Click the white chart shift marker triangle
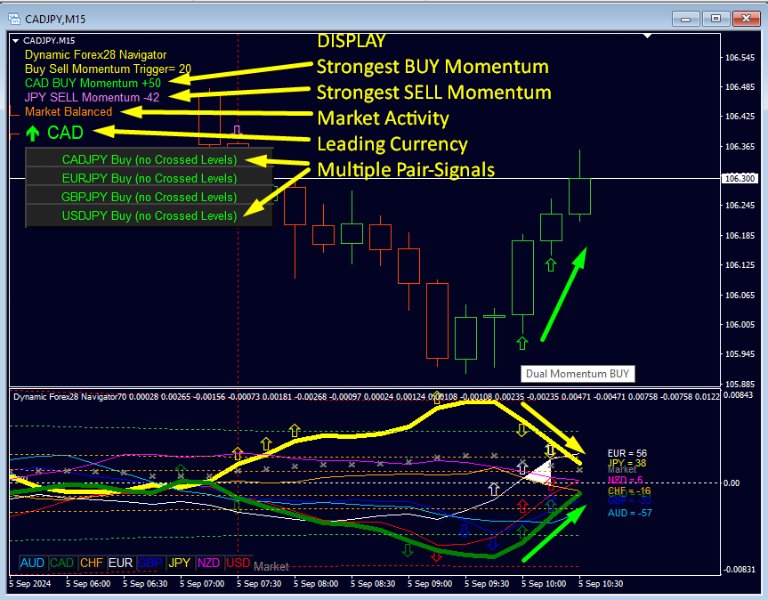768x600 pixels. pos(648,36)
